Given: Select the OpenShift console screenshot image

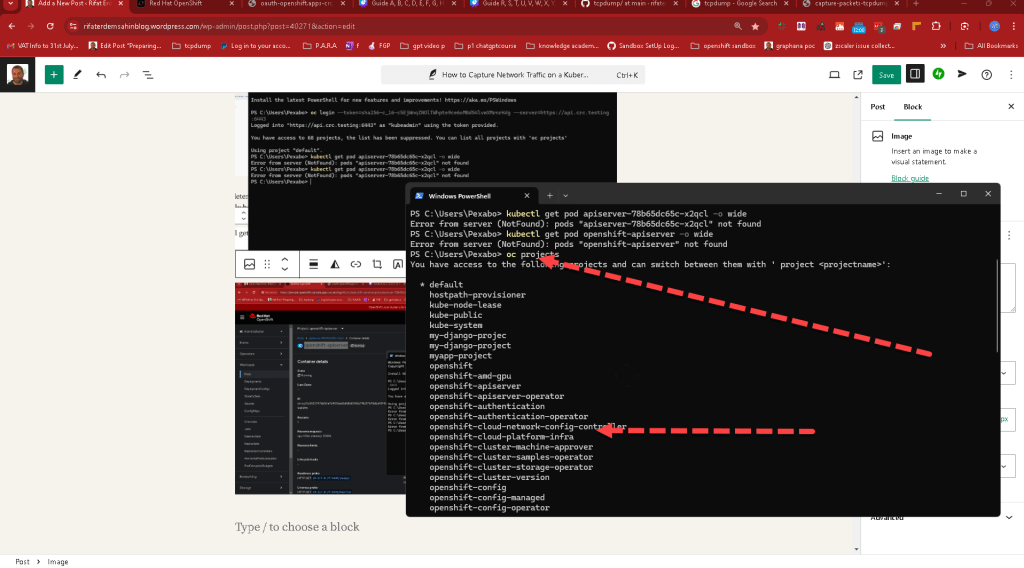Looking at the screenshot, I should [x=320, y=388].
